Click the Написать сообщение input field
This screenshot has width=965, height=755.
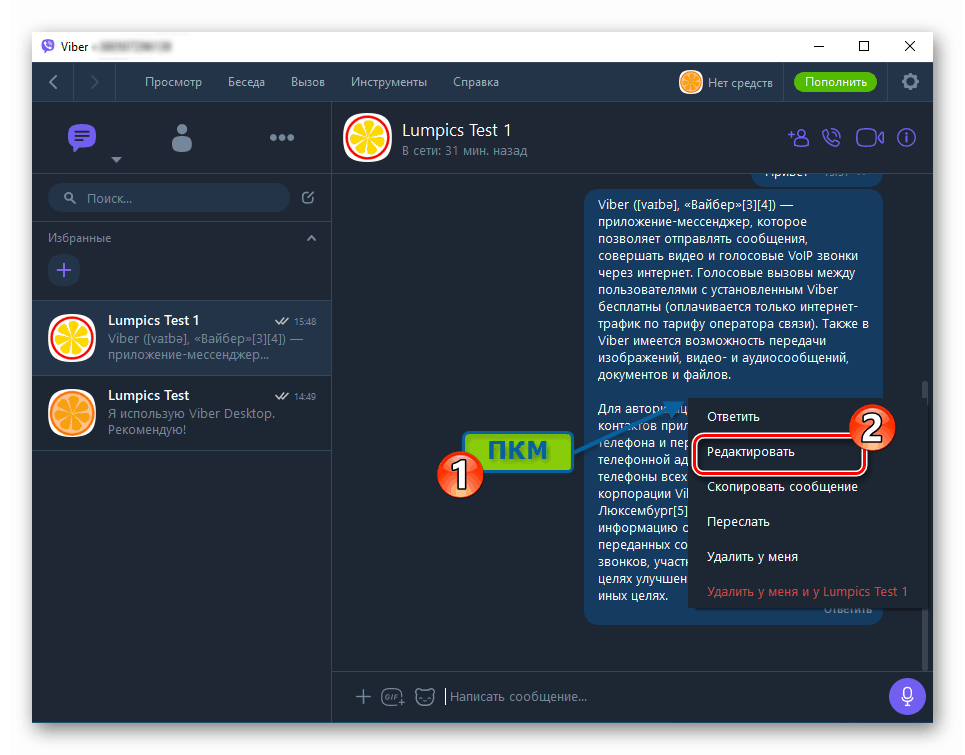[x=663, y=697]
